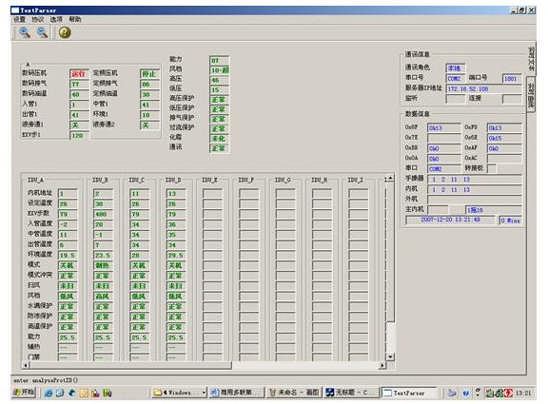Click the zoom in magnifier toolbar icon
The width and height of the screenshot is (548, 404).
tap(24, 33)
